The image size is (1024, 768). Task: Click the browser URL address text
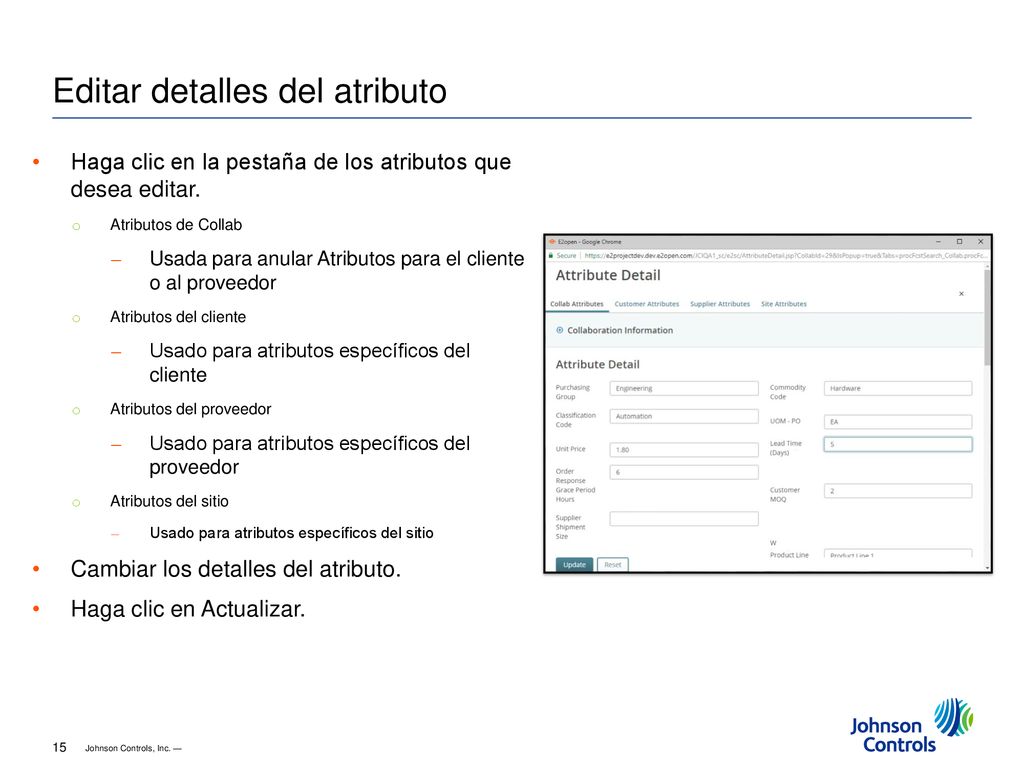coord(786,255)
